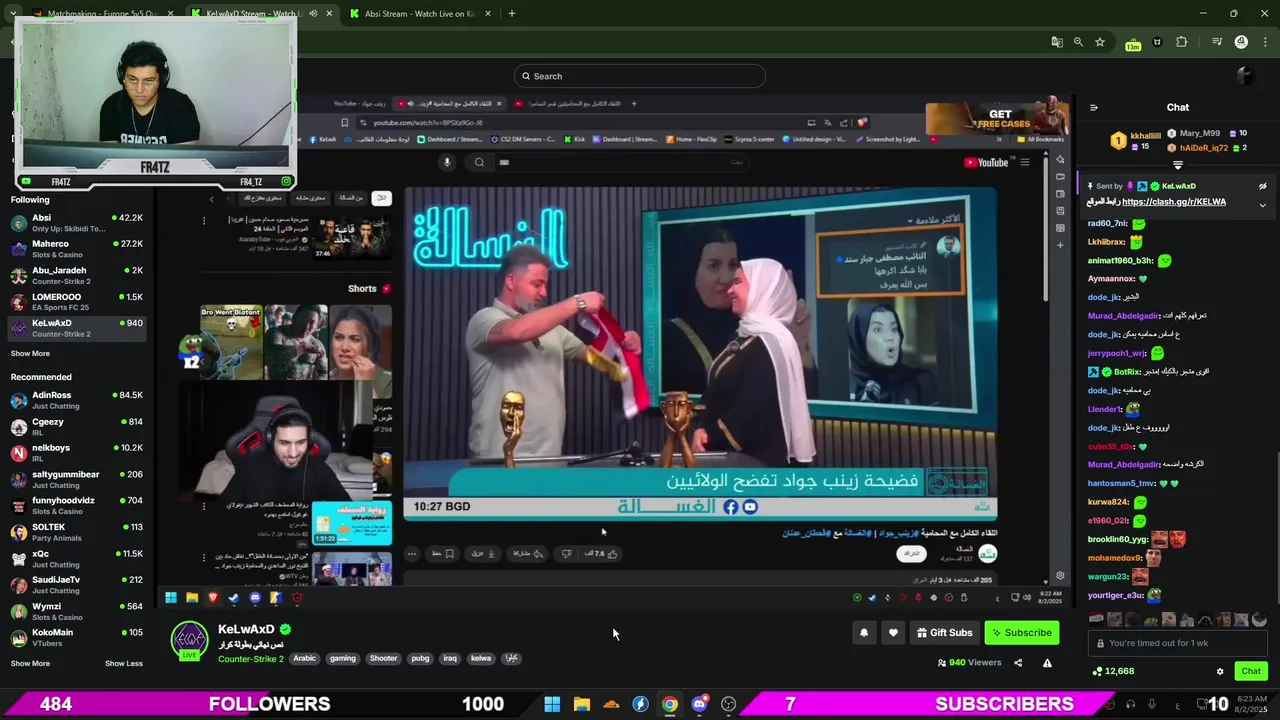1280x720 pixels.
Task: Click the KeLwAxD channel name
Action: pyautogui.click(x=246, y=630)
